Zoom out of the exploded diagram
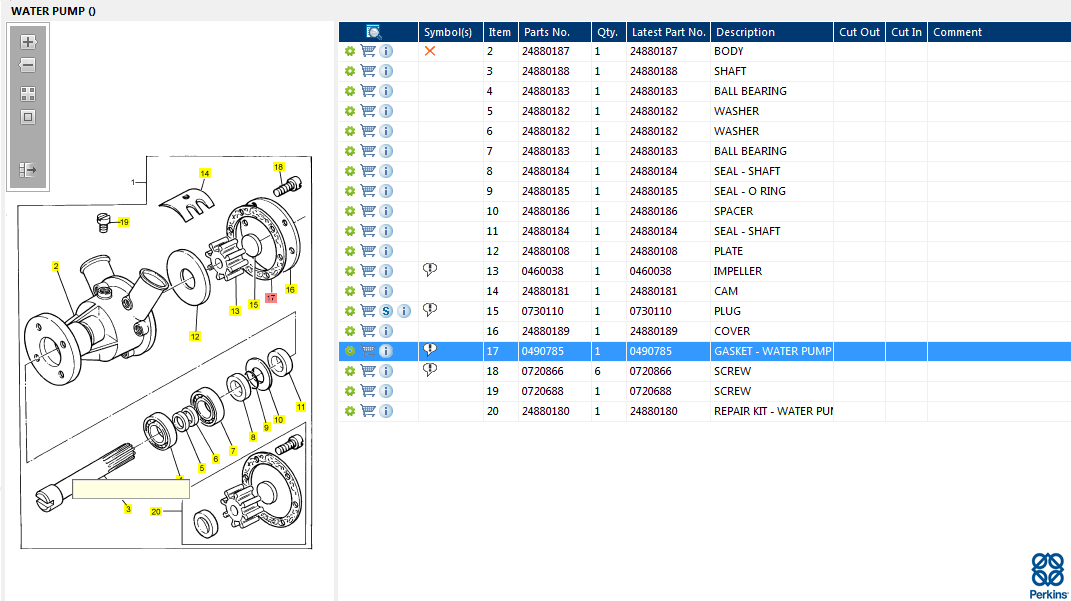 [28, 66]
